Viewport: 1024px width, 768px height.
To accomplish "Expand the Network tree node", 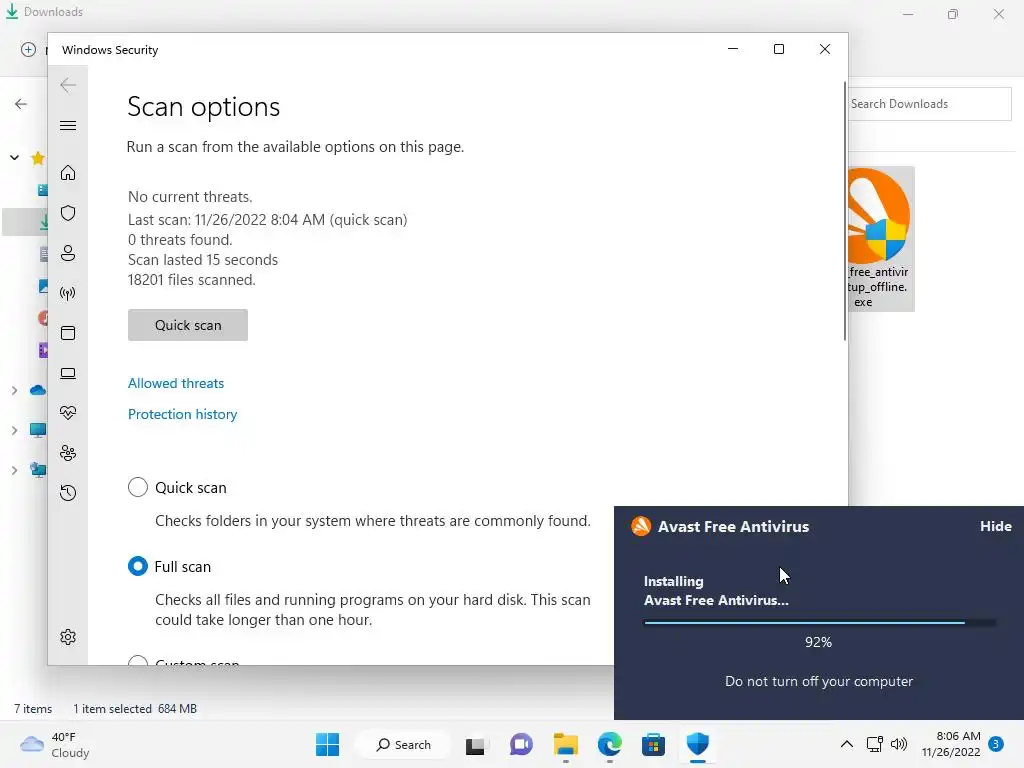I will pos(14,470).
